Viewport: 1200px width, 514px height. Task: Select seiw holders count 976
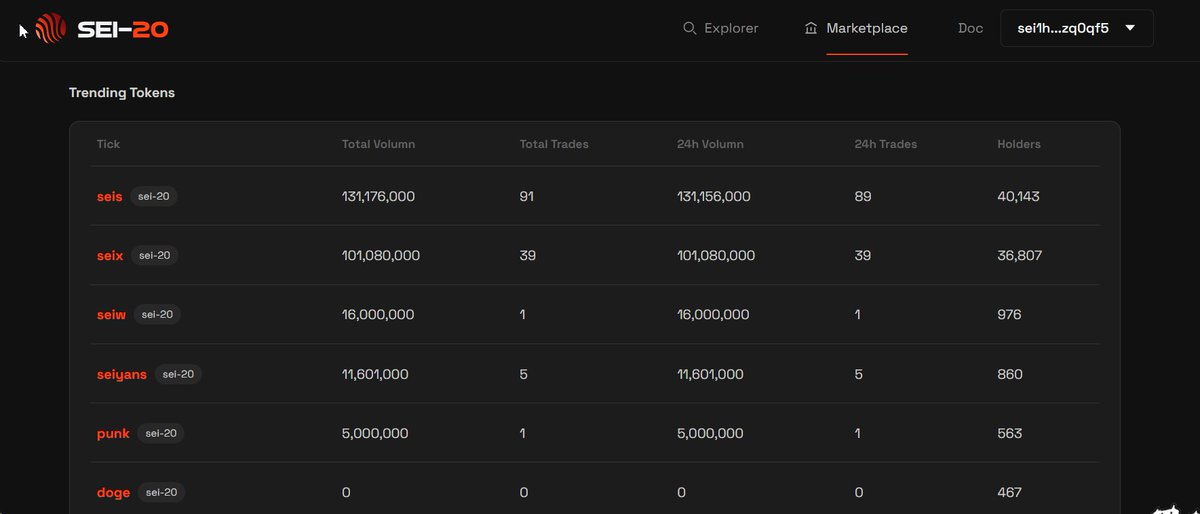1009,315
